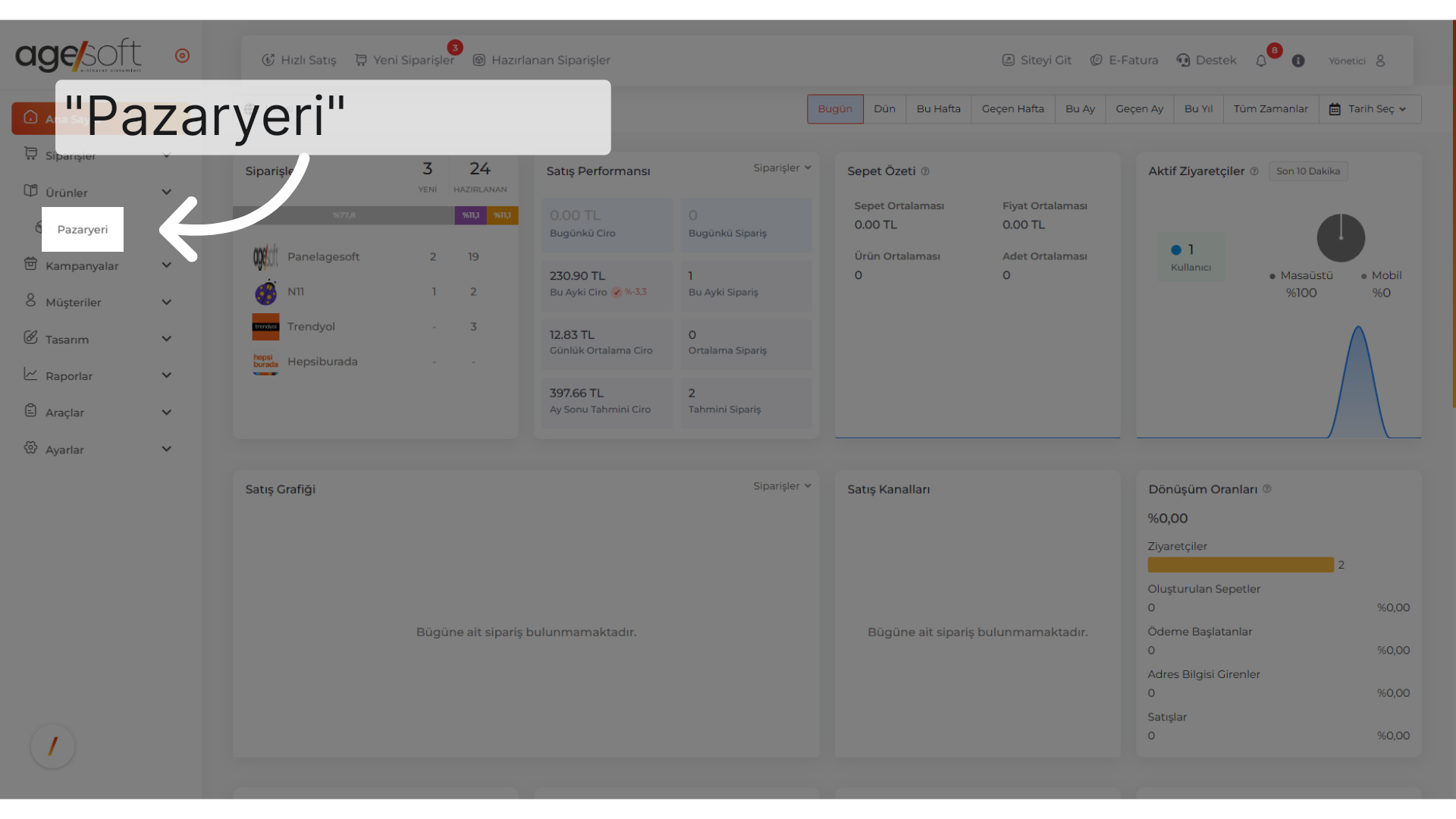Select Bugün date filter

(835, 108)
